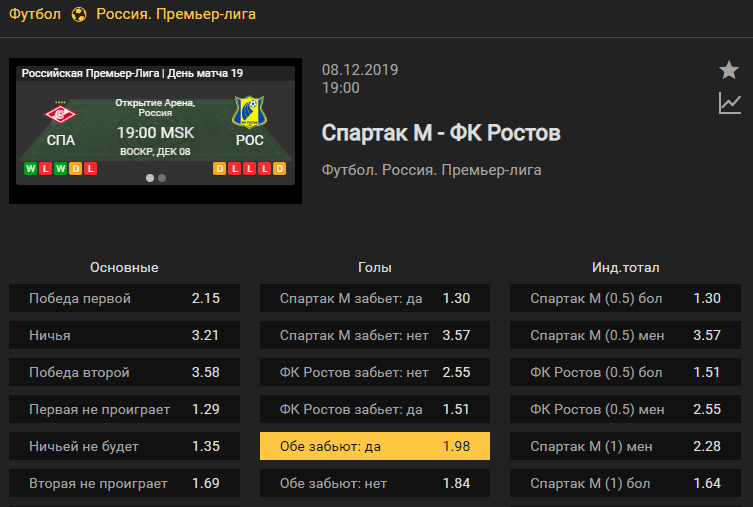Click the РОС team abbreviation
The width and height of the screenshot is (753, 507).
(250, 140)
